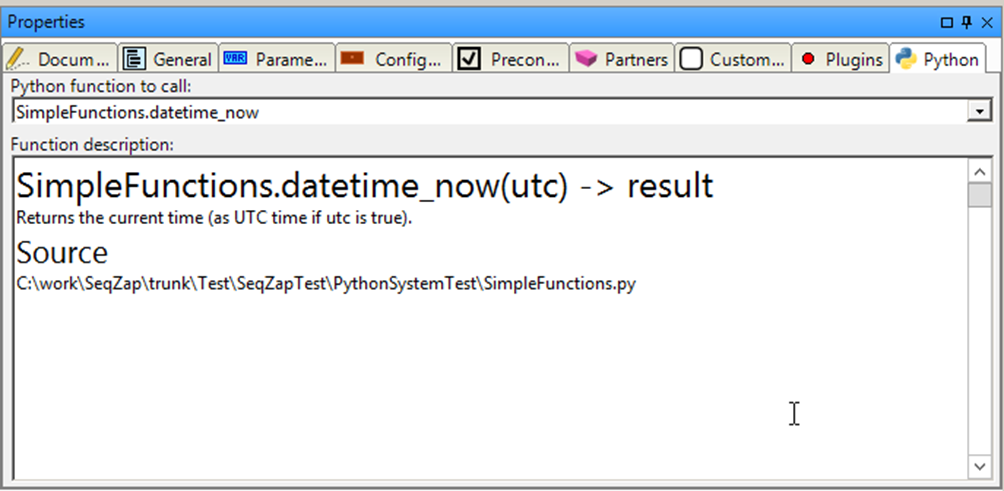The image size is (1004, 491).
Task: Switch to the General tab
Action: click(168, 59)
